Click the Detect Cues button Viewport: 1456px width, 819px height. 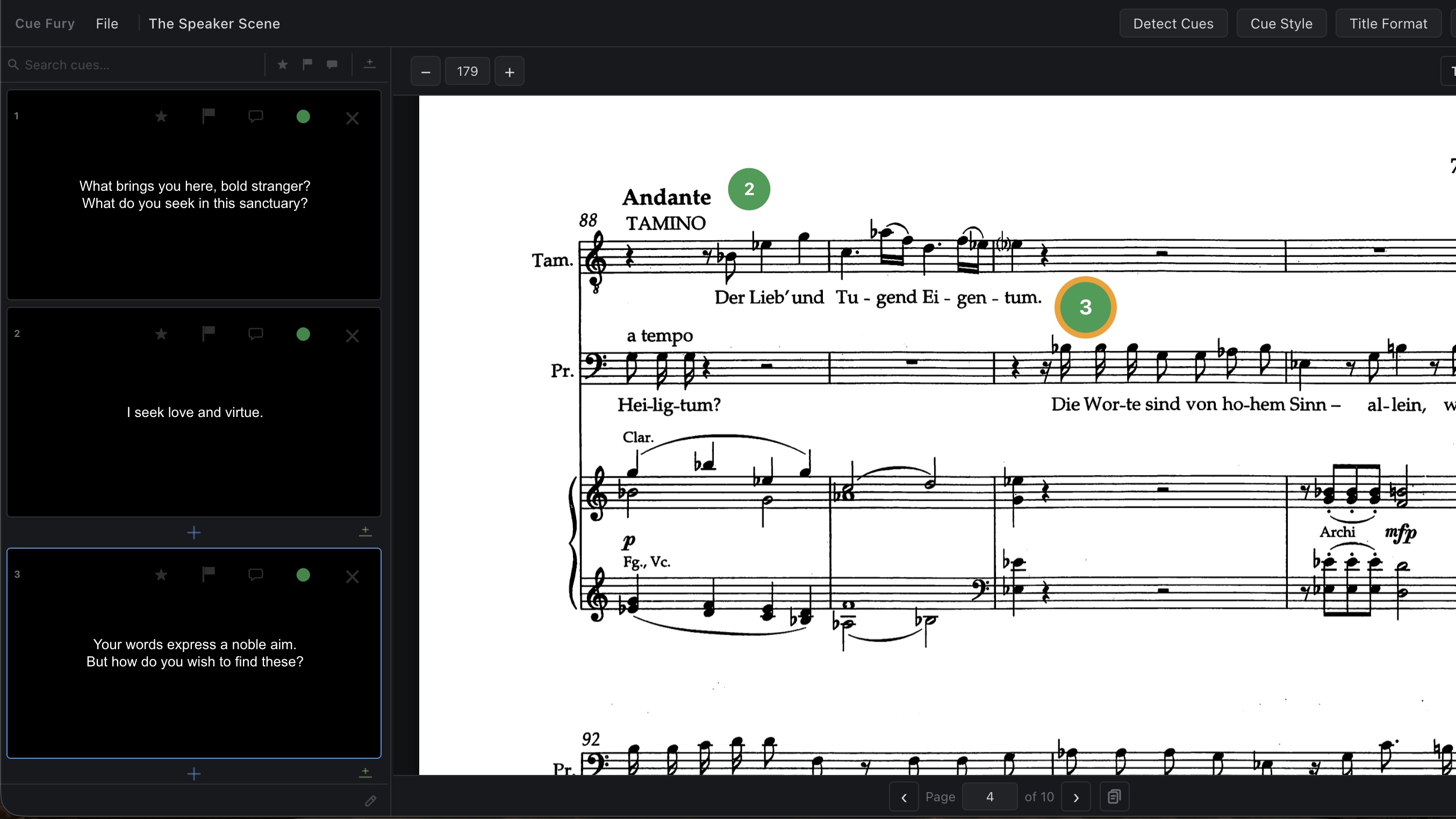coord(1173,24)
